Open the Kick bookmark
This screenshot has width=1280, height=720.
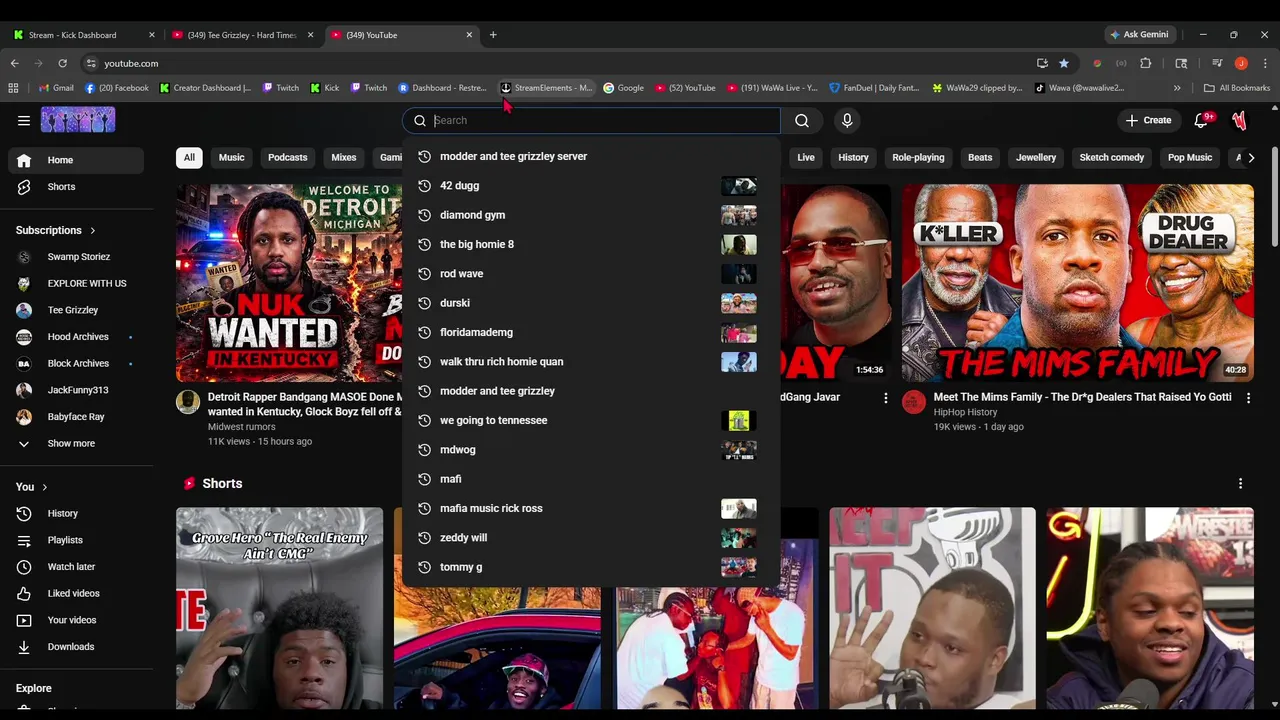324,88
